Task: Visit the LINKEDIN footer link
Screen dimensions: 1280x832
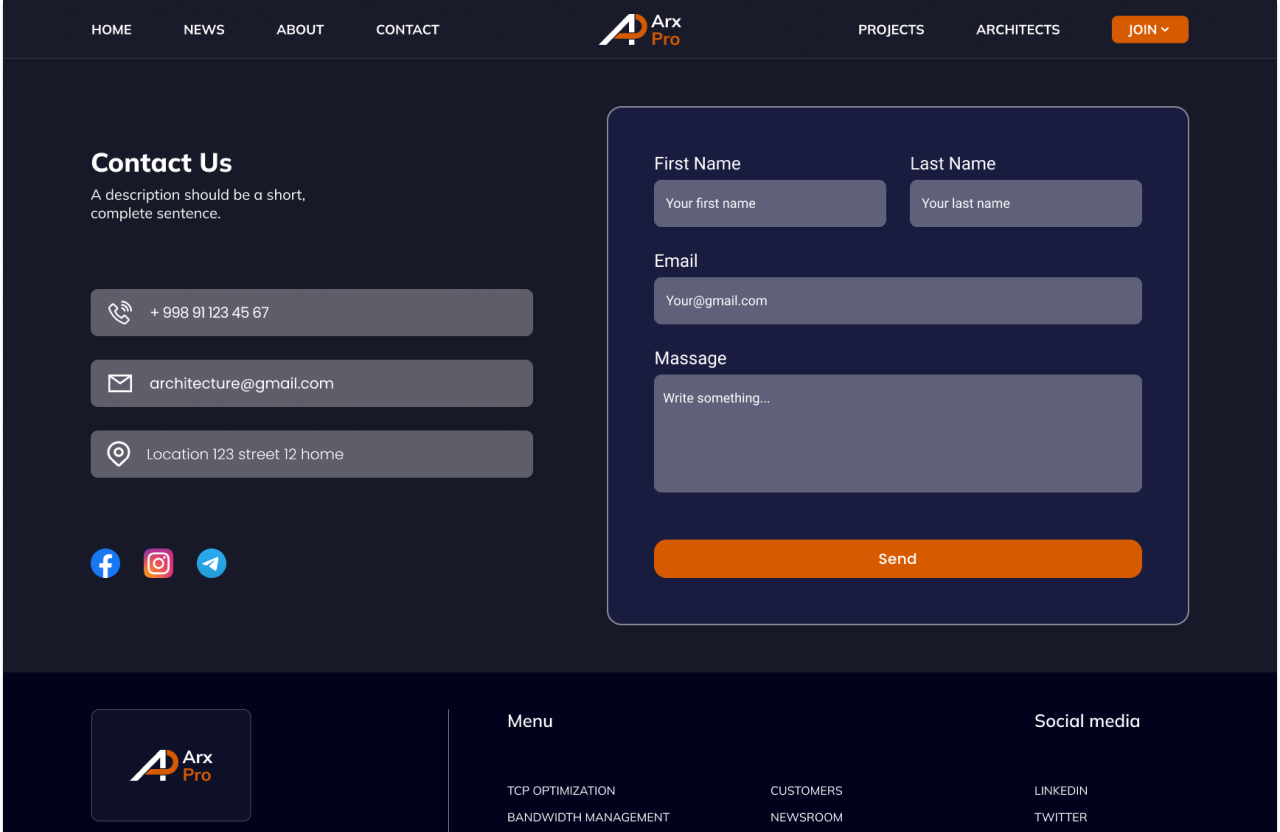Action: [x=1060, y=791]
